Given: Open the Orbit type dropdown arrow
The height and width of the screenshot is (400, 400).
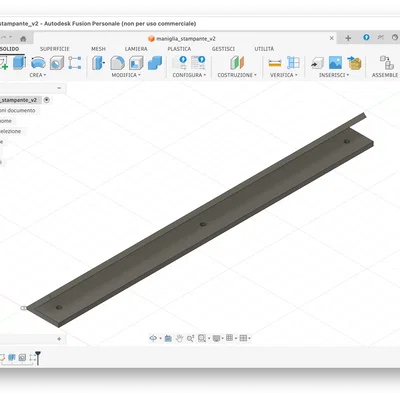Looking at the screenshot, I should point(160,339).
